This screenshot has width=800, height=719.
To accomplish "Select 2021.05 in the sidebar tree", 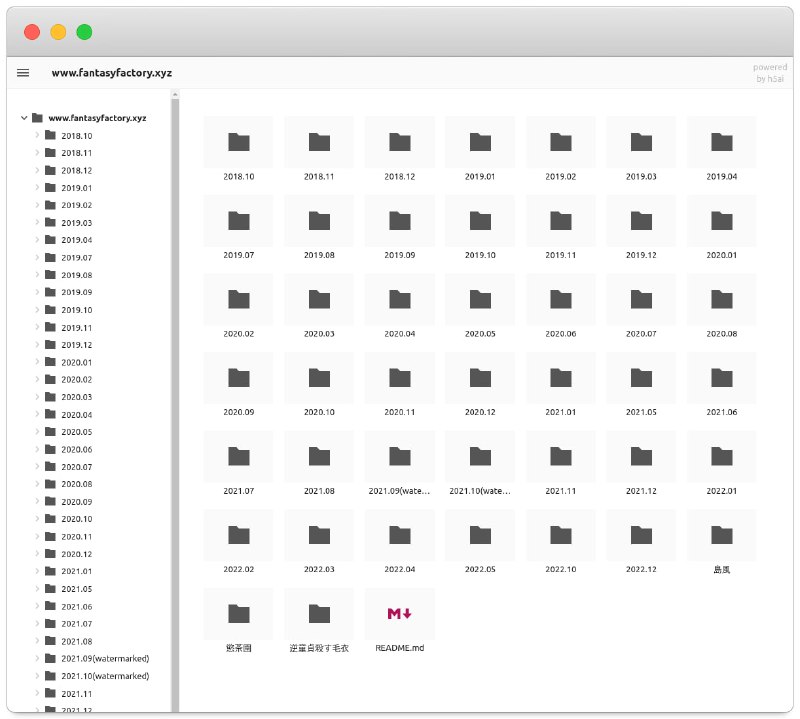I will pos(76,589).
